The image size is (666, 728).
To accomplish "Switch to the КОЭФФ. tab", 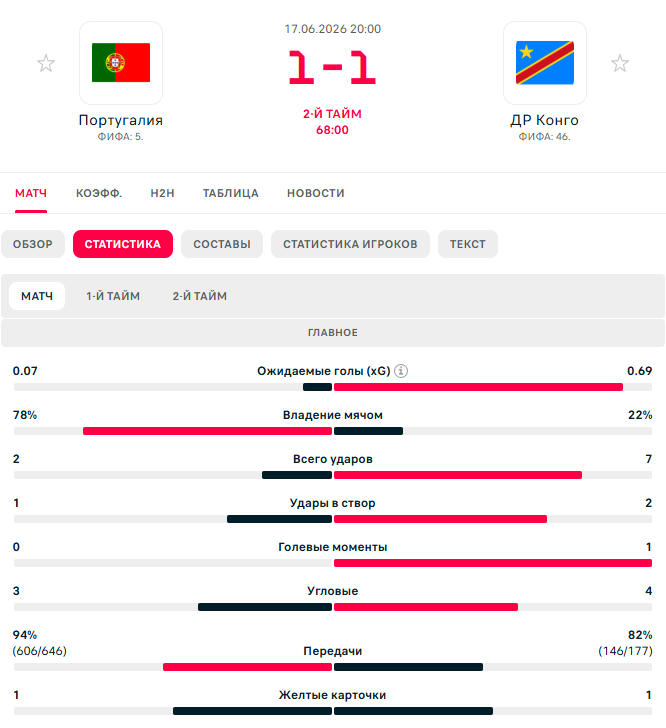I will point(99,193).
